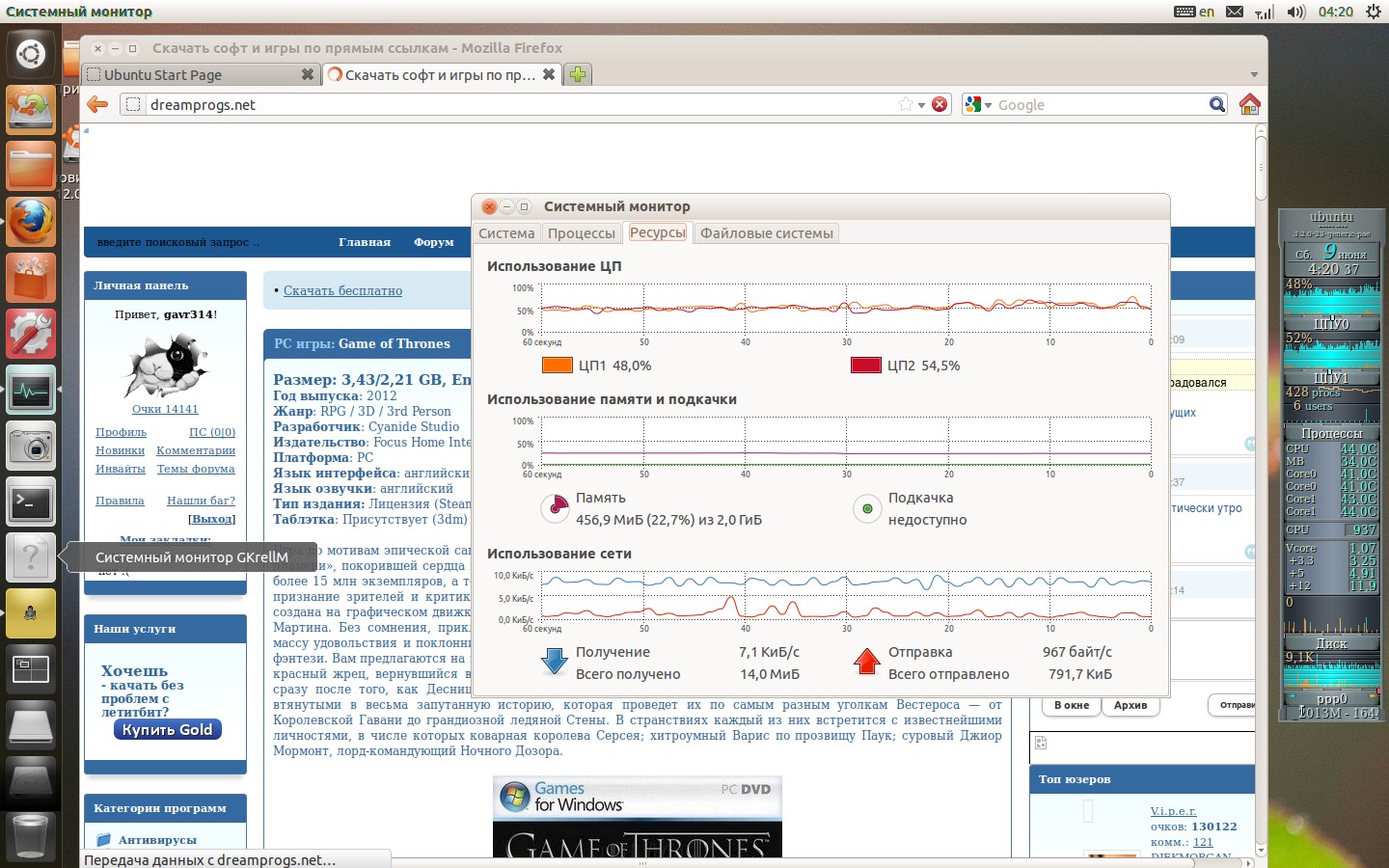Open a new Firefox tab with the plus button
The width and height of the screenshot is (1389, 868).
pos(578,74)
